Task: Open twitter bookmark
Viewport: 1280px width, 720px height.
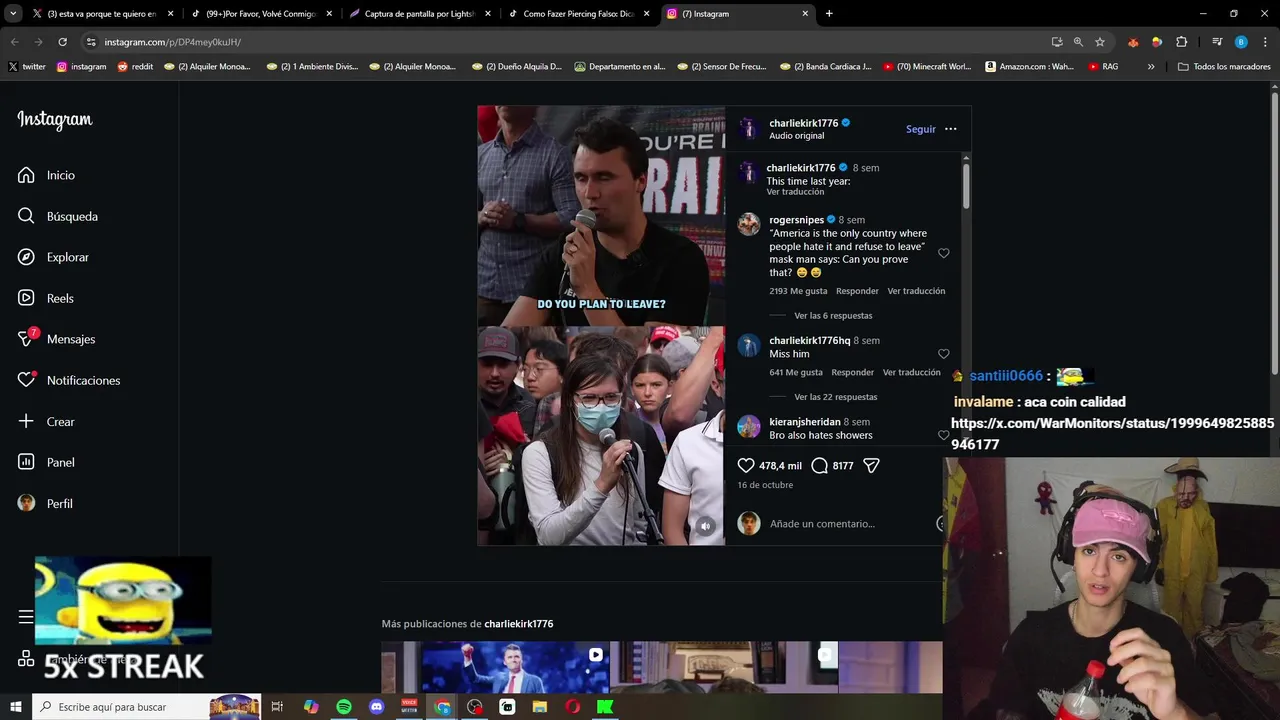Action: point(27,67)
